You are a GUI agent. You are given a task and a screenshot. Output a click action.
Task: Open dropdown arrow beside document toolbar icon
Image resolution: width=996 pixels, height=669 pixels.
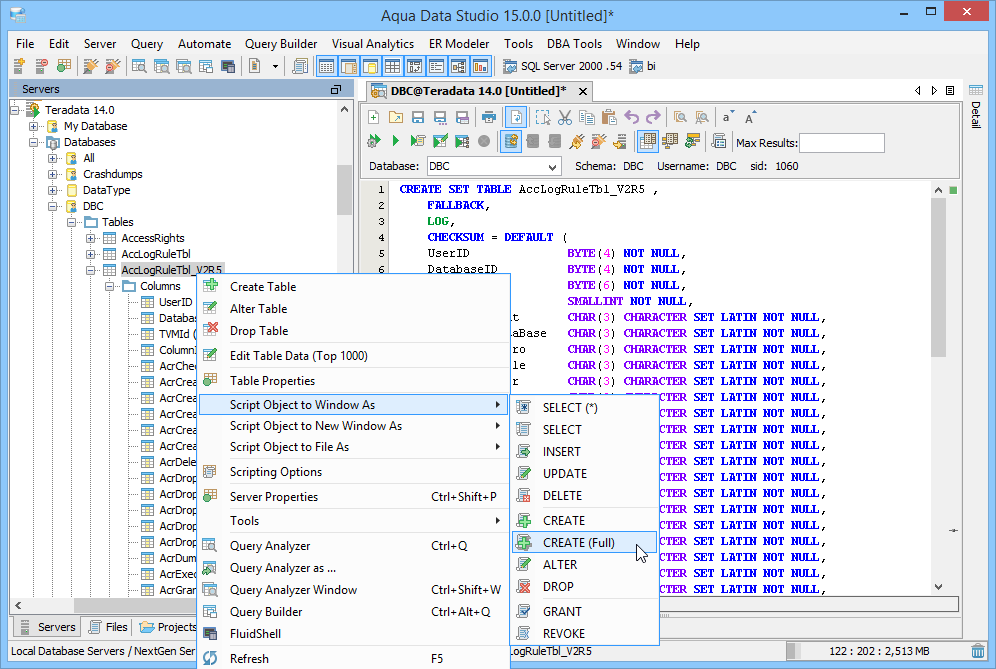coord(275,66)
